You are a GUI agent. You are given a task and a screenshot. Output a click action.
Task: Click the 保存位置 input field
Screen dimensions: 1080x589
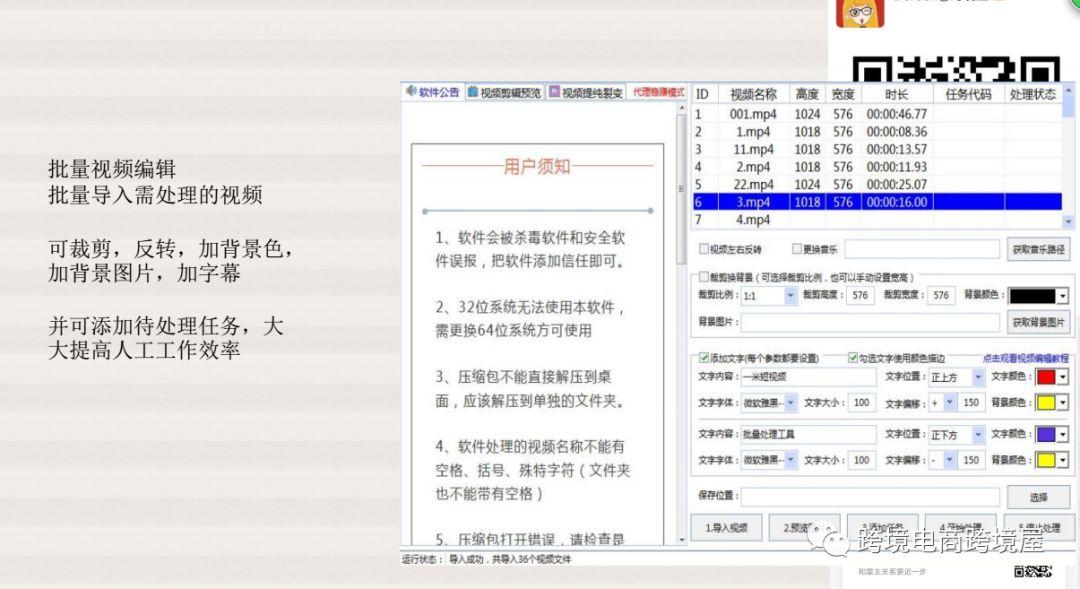[x=870, y=496]
